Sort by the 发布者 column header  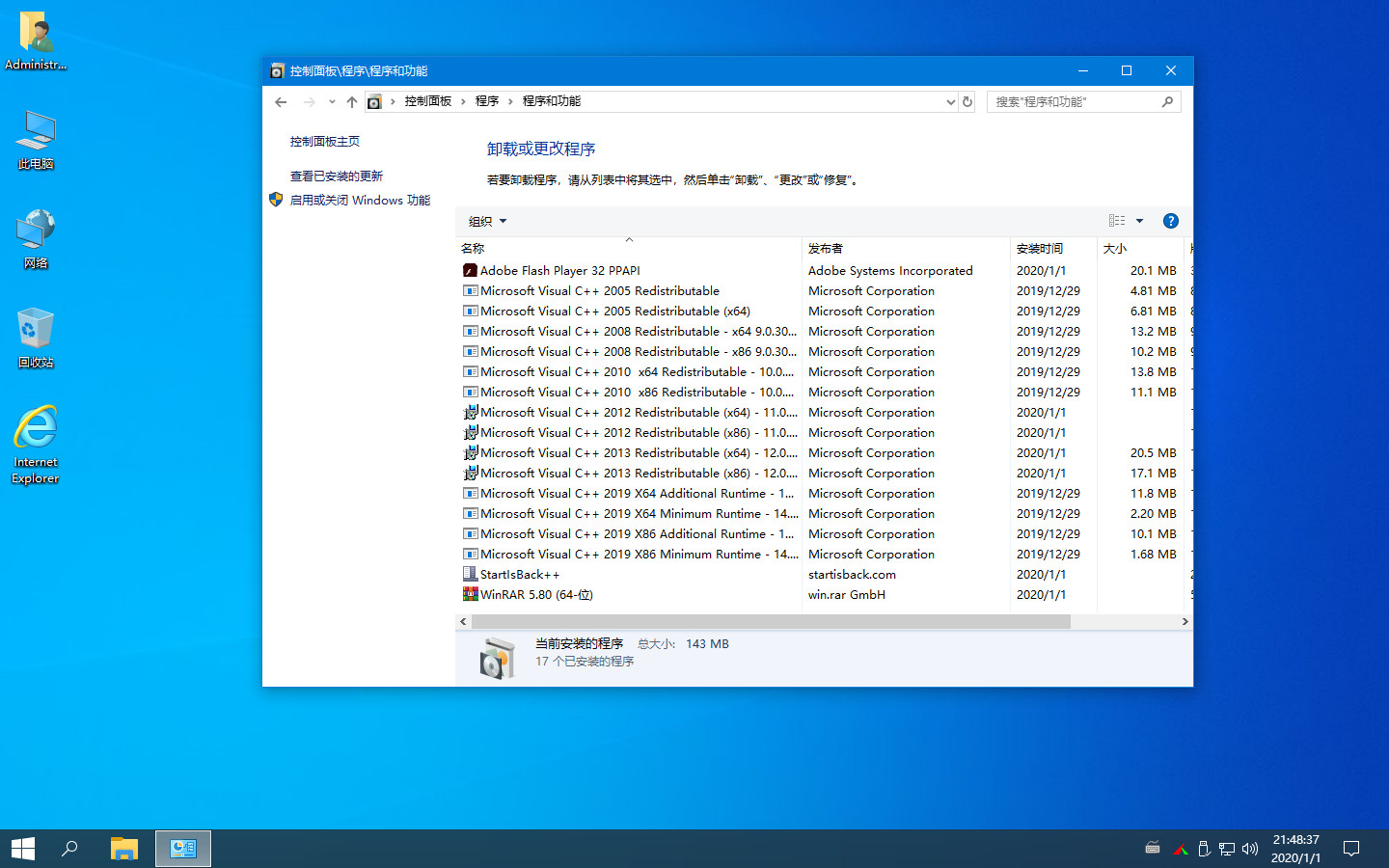click(906, 249)
